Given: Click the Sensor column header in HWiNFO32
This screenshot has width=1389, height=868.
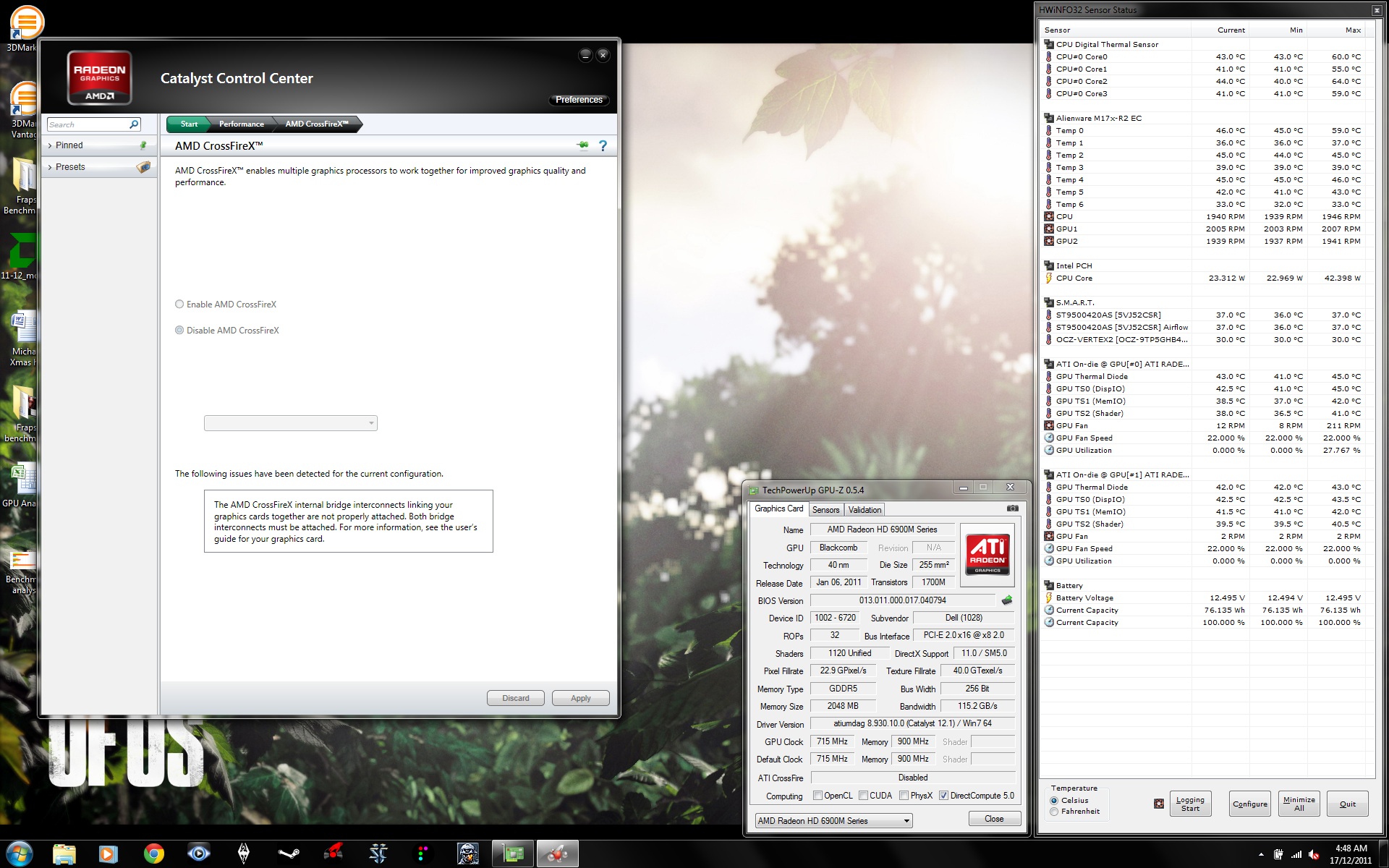Looking at the screenshot, I should point(1116,30).
